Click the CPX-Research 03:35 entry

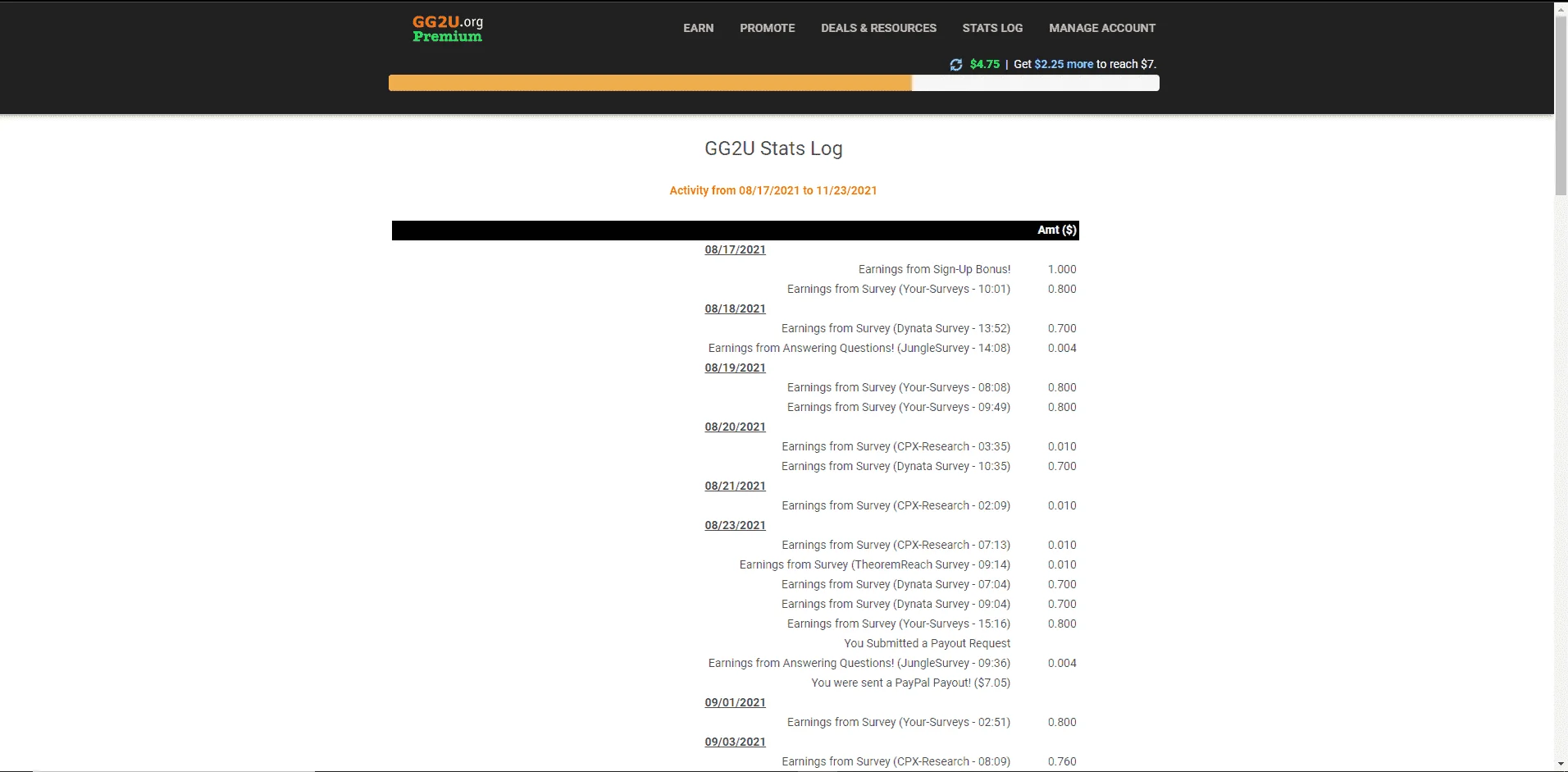pos(896,446)
